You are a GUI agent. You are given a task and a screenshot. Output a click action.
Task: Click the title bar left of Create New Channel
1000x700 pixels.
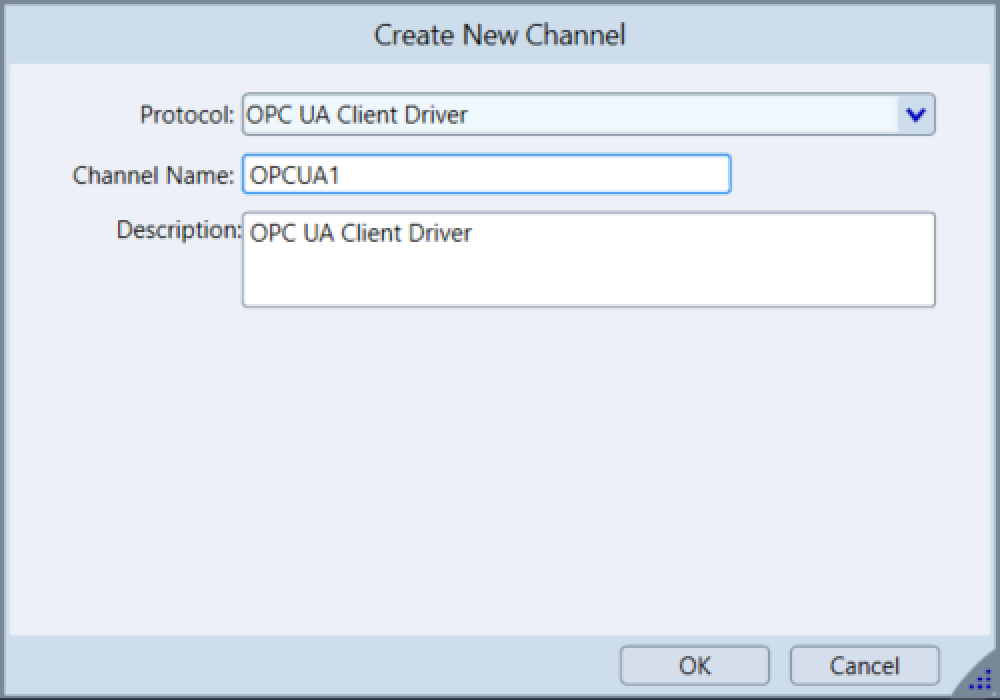click(180, 35)
